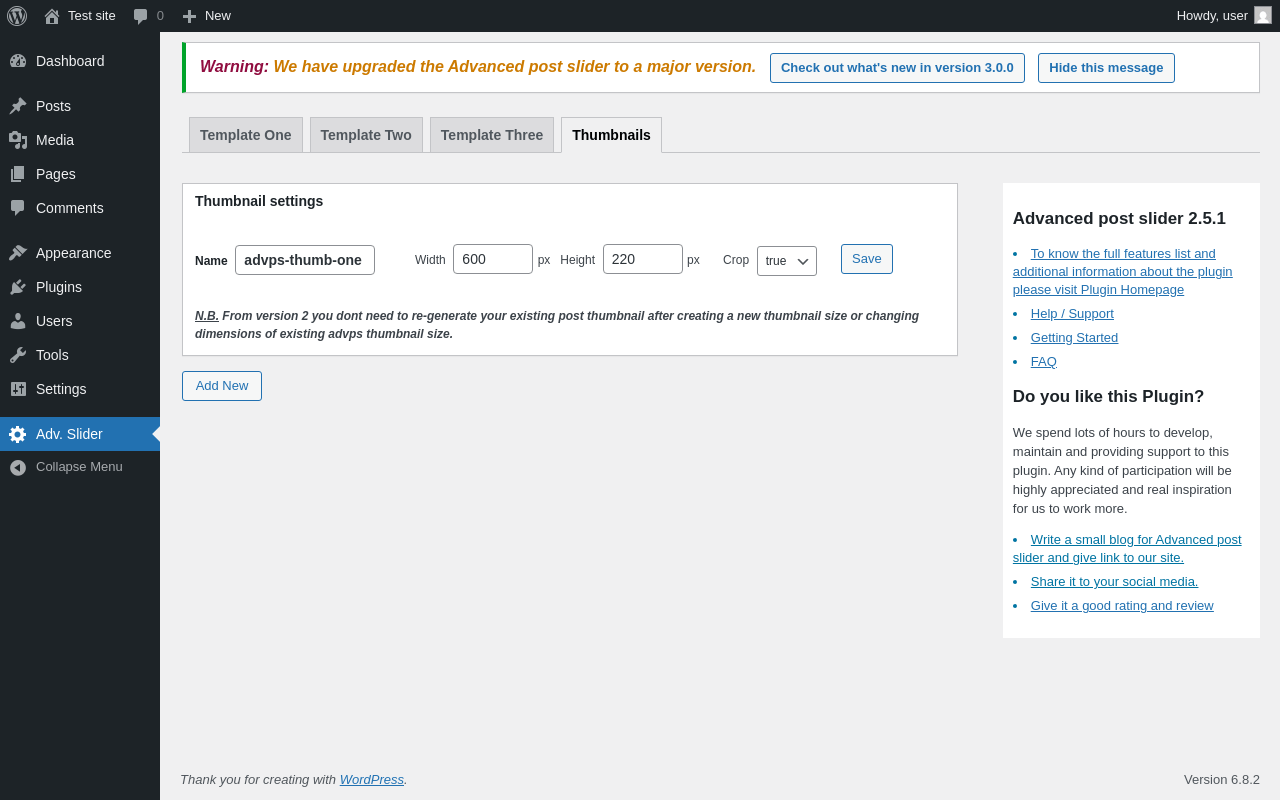Click the Tools wrench icon
Viewport: 1280px width, 800px height.
[x=18, y=355]
